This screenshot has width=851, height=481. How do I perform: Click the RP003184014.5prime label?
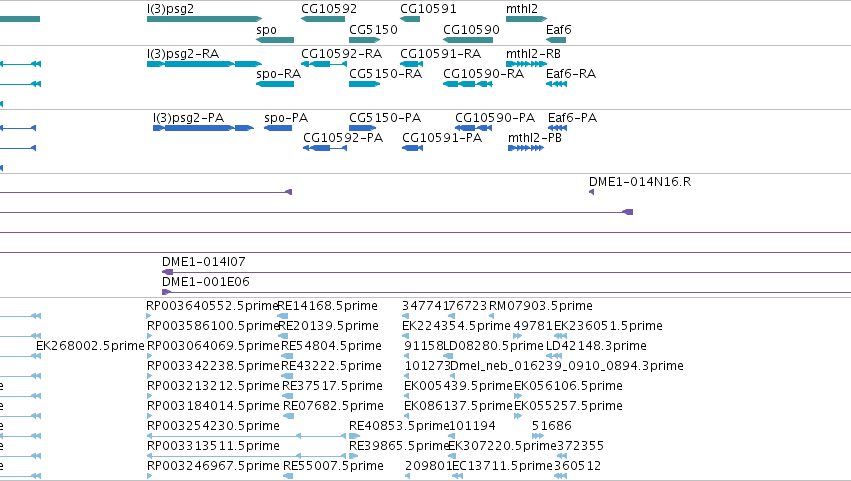pos(213,406)
